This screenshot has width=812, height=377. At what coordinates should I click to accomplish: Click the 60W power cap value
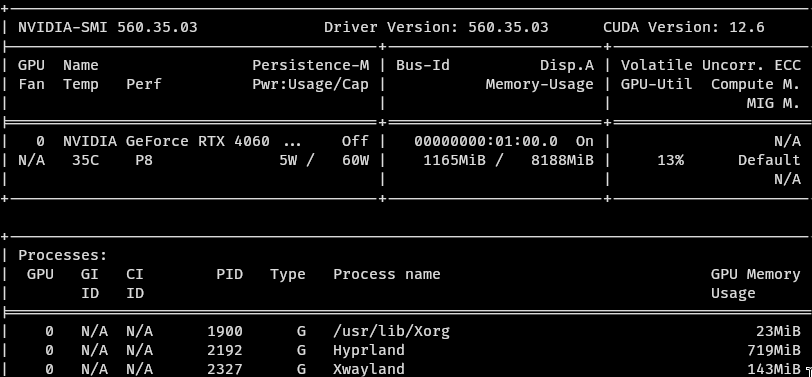pyautogui.click(x=355, y=161)
